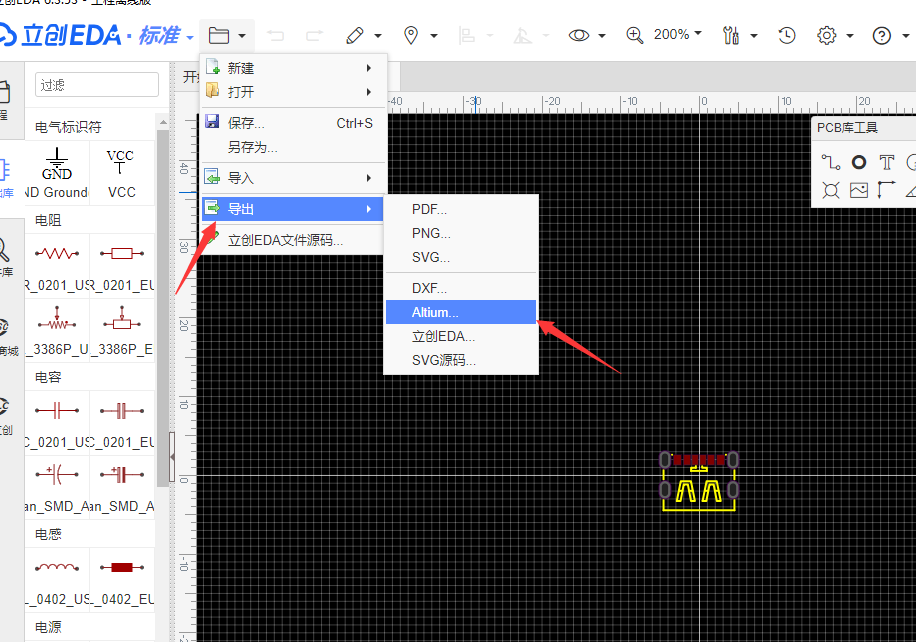916x642 pixels.
Task: Select the text tool in PCB库工具
Action: [x=887, y=162]
